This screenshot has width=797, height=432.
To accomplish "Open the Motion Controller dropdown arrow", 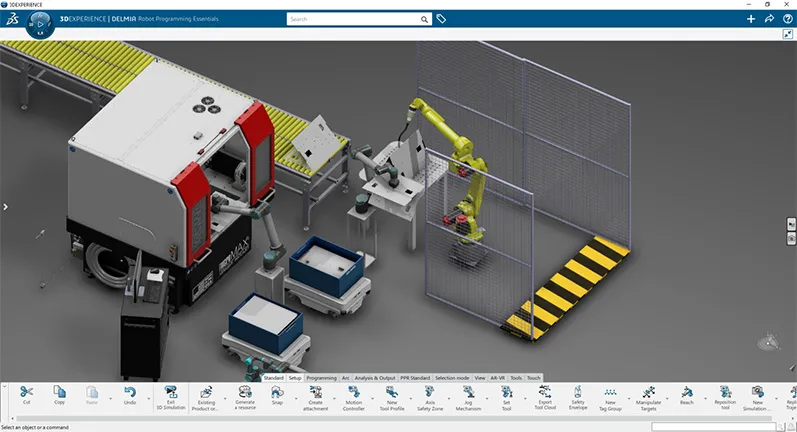I will pyautogui.click(x=373, y=398).
